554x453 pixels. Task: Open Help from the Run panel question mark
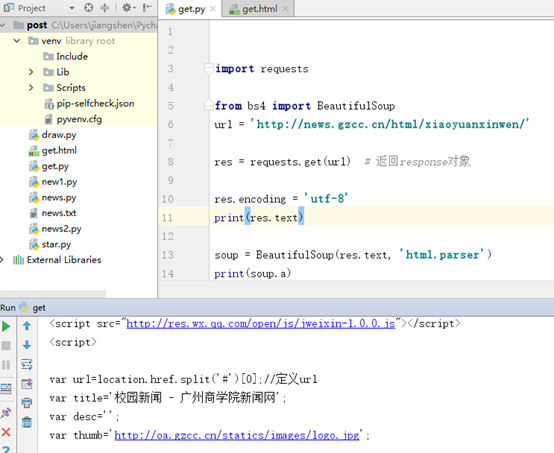pyautogui.click(x=6, y=449)
